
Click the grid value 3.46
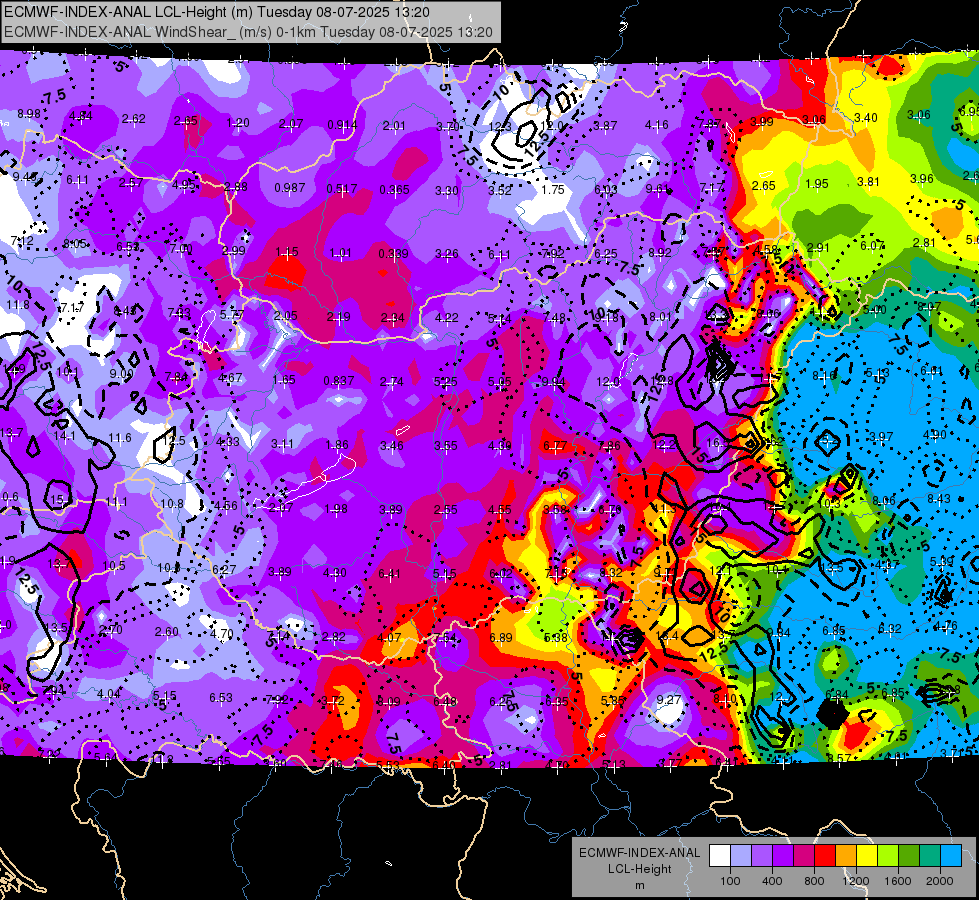(391, 446)
